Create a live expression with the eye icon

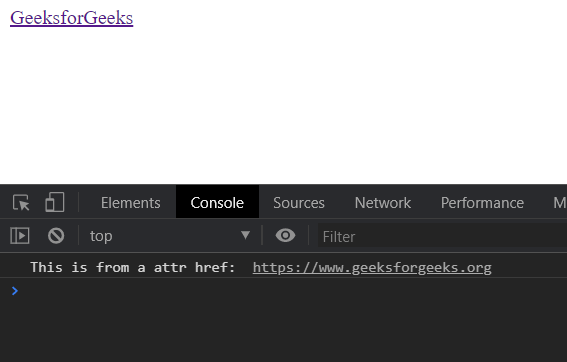click(285, 235)
